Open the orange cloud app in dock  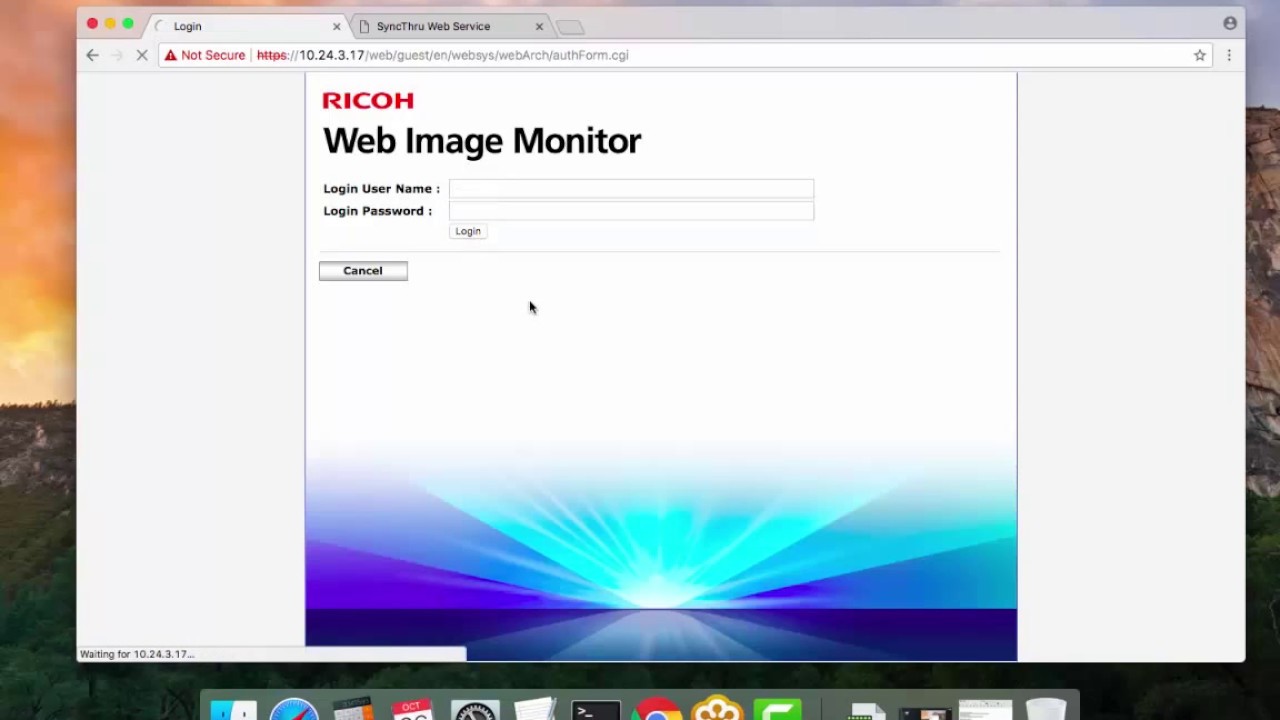717,710
